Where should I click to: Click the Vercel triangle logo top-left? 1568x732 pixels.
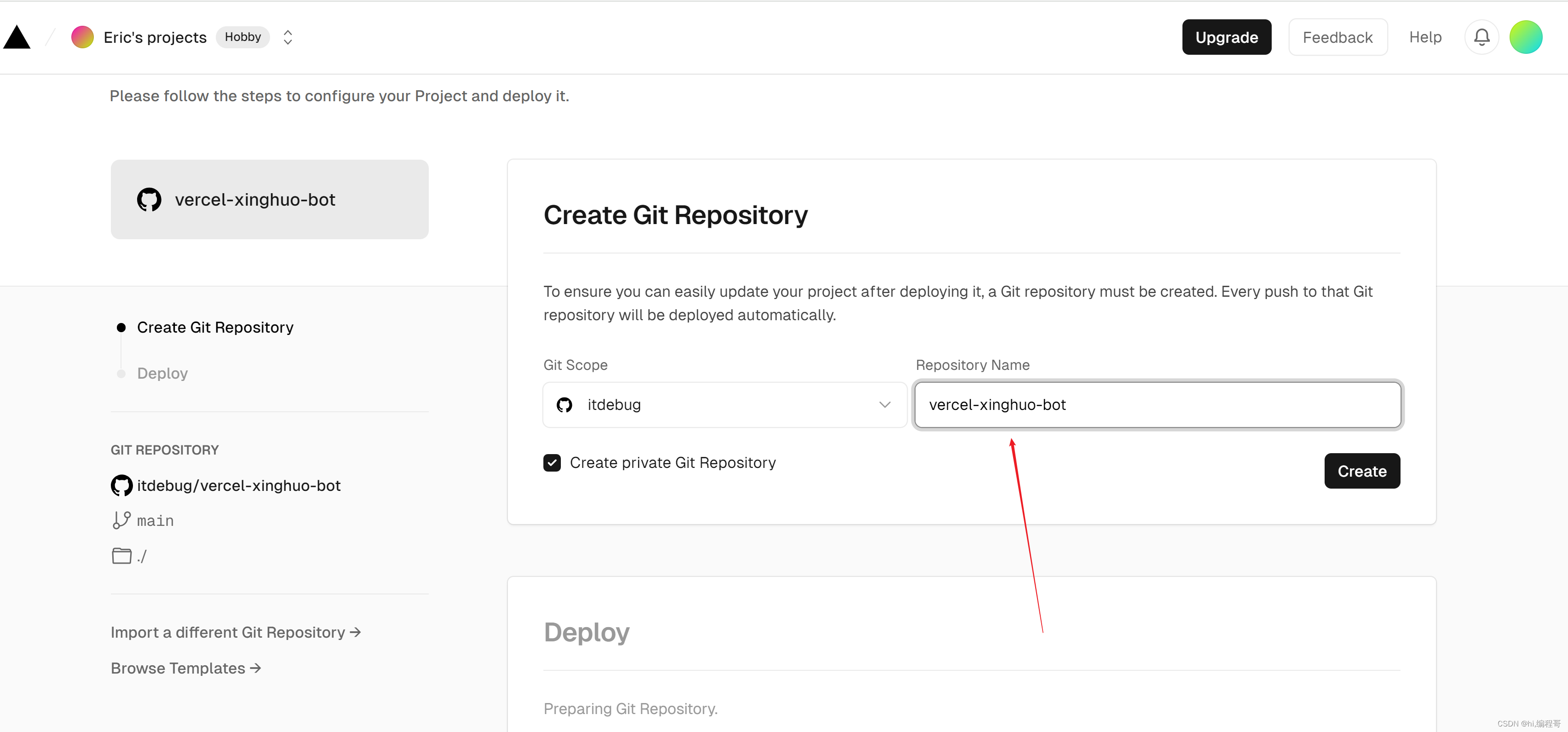tap(19, 37)
